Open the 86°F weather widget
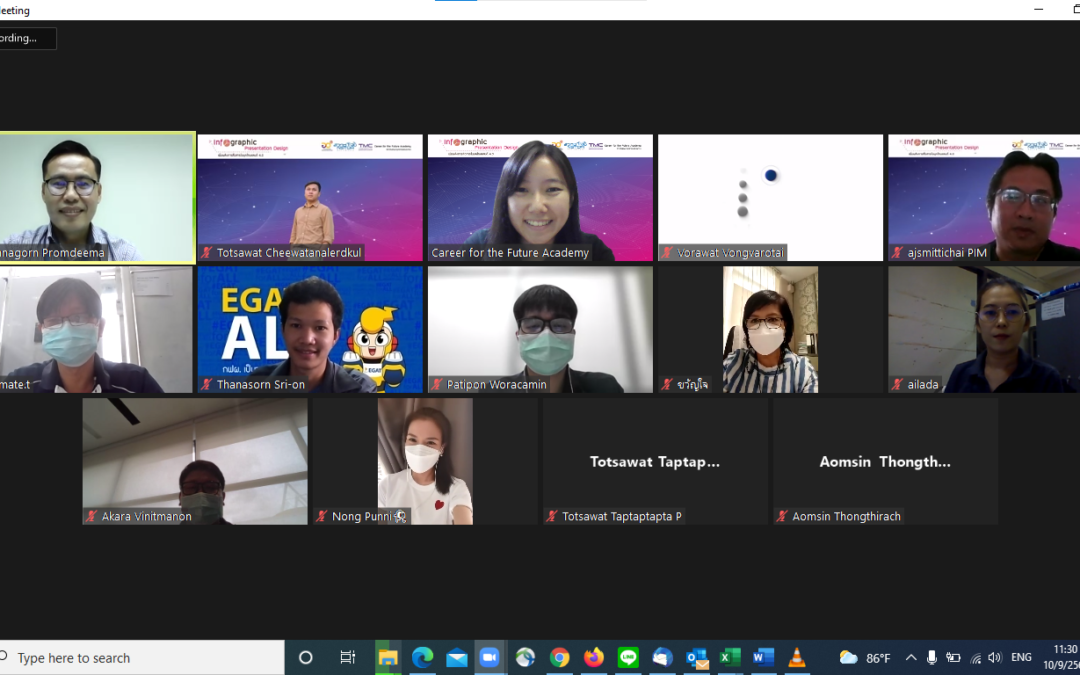This screenshot has height=675, width=1080. [866, 657]
